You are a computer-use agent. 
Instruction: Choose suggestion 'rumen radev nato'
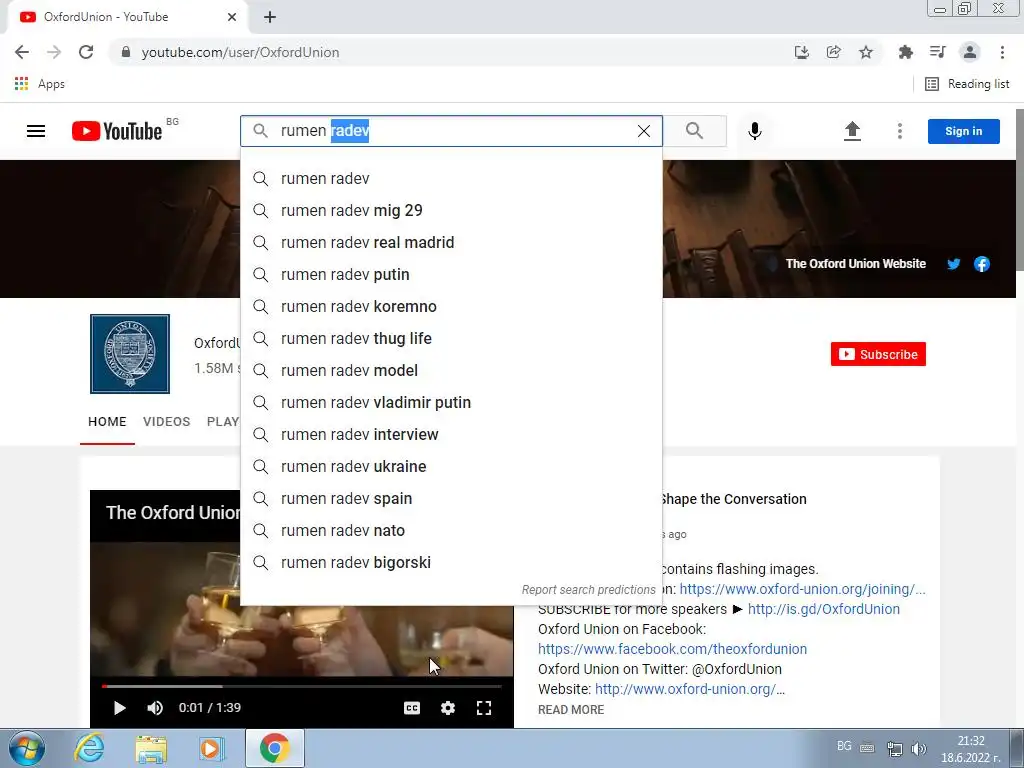451,530
